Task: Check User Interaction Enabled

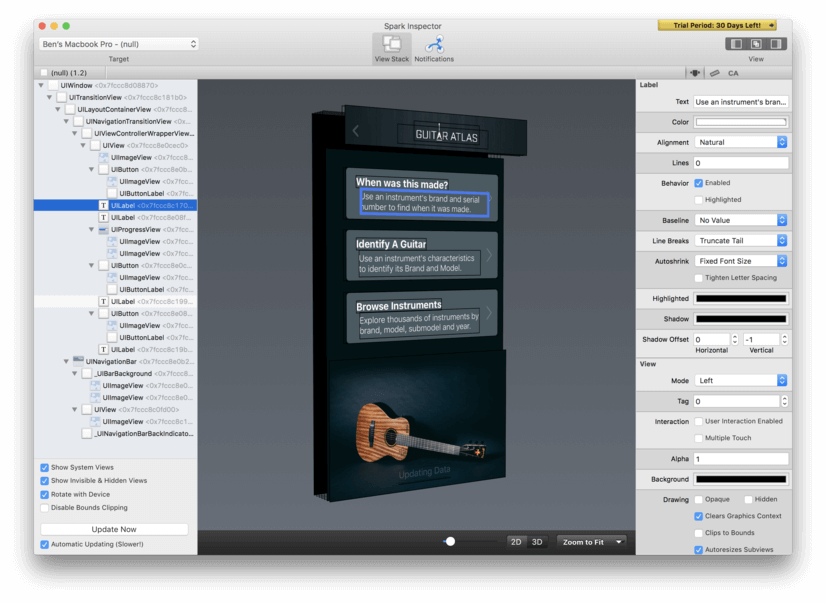Action: pyautogui.click(x=699, y=421)
